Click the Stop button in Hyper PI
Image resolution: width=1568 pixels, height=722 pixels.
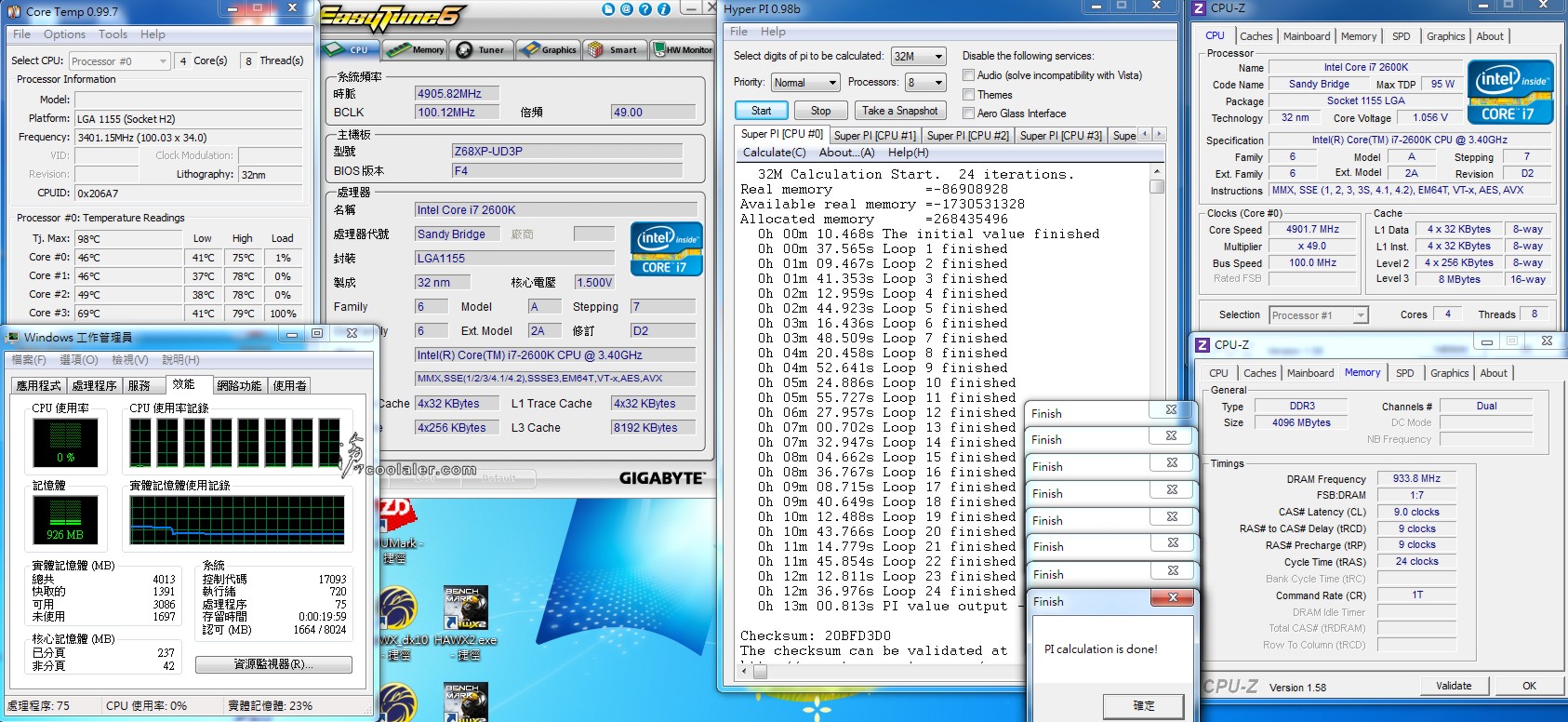coord(820,111)
